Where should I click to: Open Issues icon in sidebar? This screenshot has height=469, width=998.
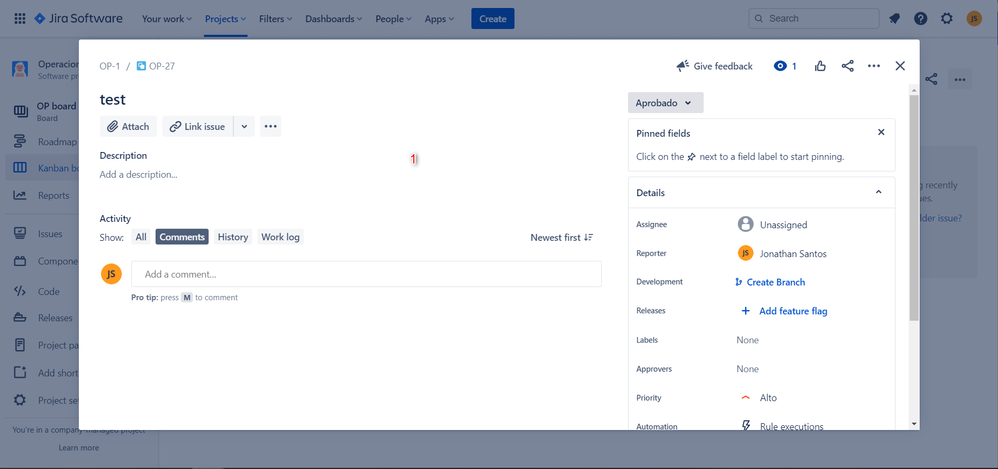[20, 233]
